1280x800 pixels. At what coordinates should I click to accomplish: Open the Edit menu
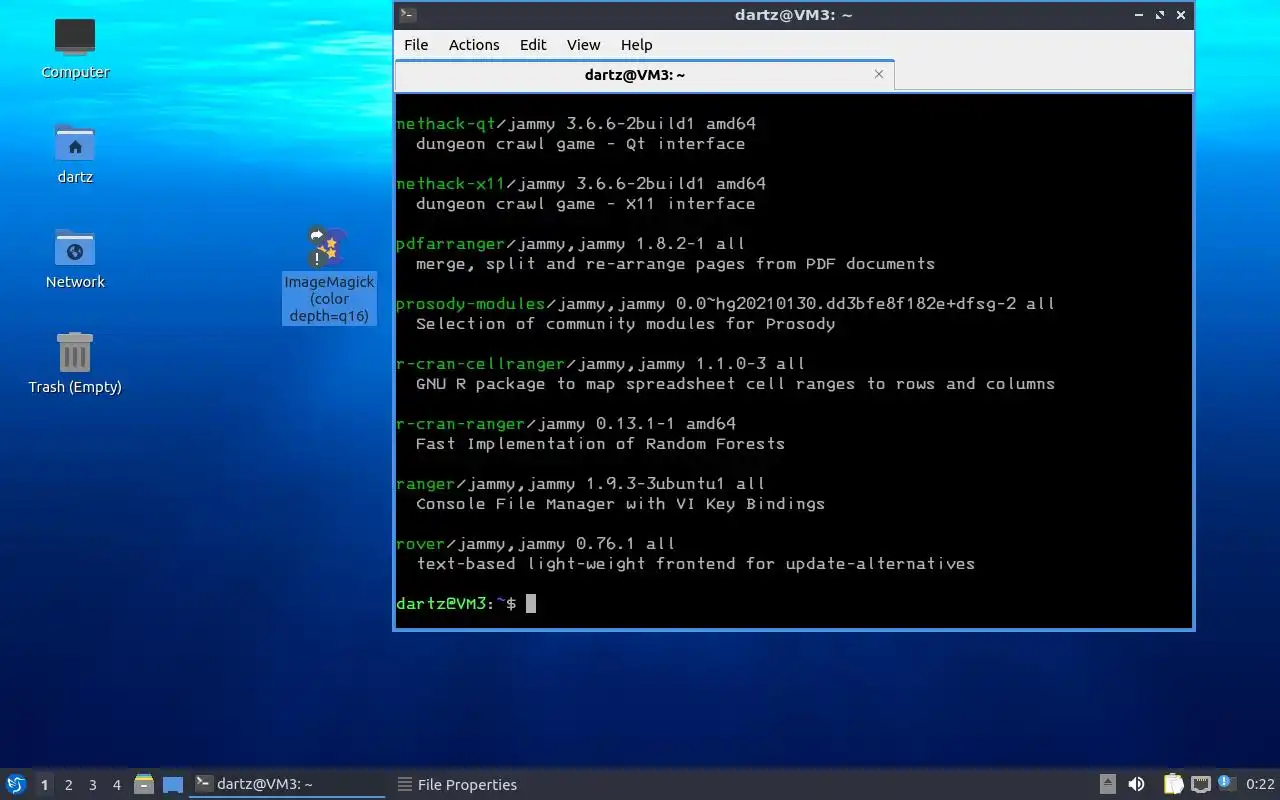coord(533,45)
